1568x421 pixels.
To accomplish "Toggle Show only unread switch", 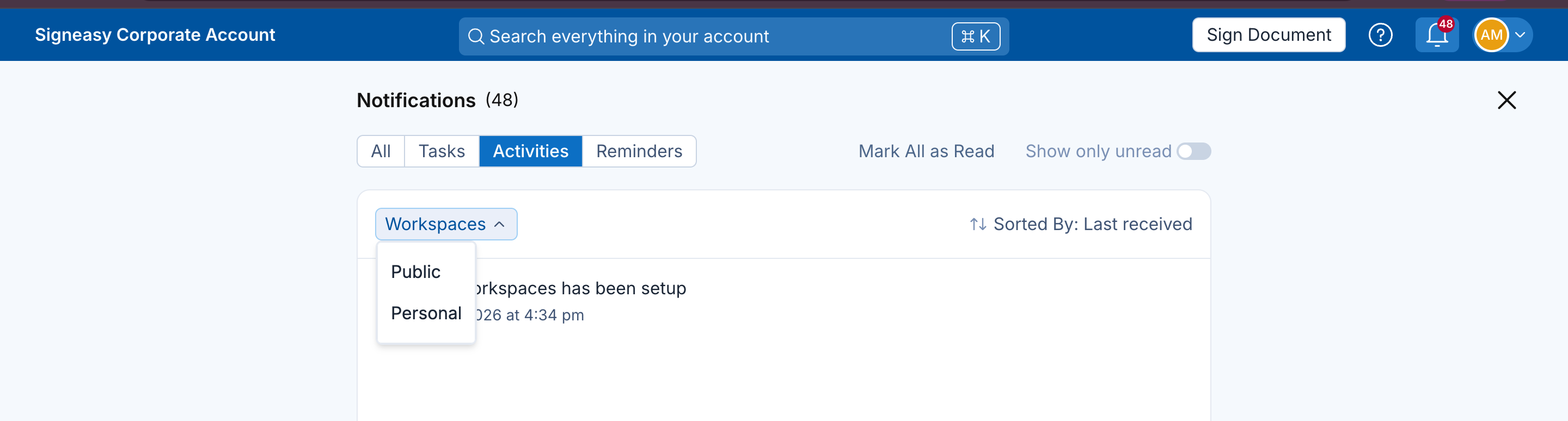I will click(x=1193, y=152).
